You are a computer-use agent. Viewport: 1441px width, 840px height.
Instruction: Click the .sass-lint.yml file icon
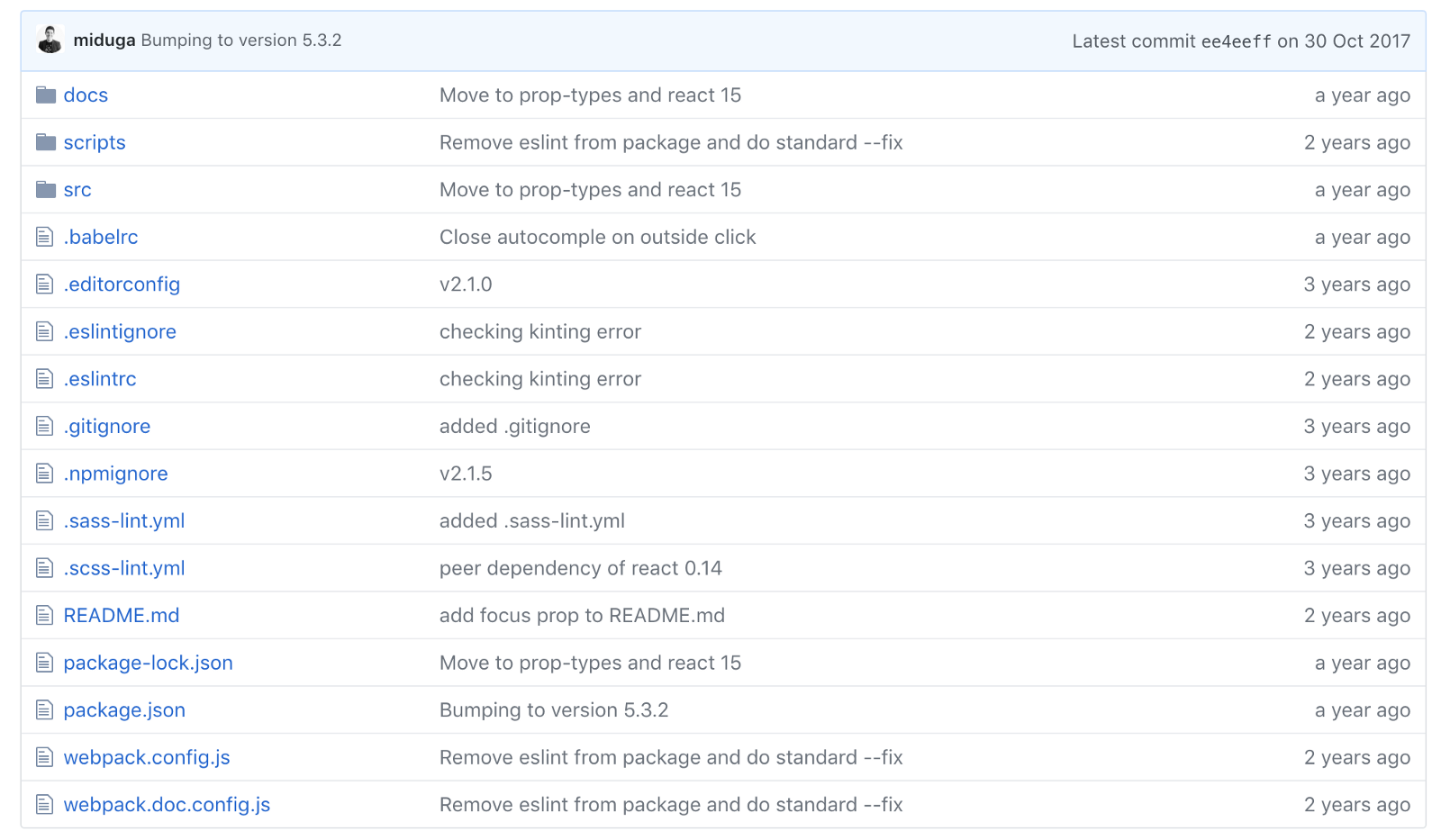pyautogui.click(x=45, y=520)
